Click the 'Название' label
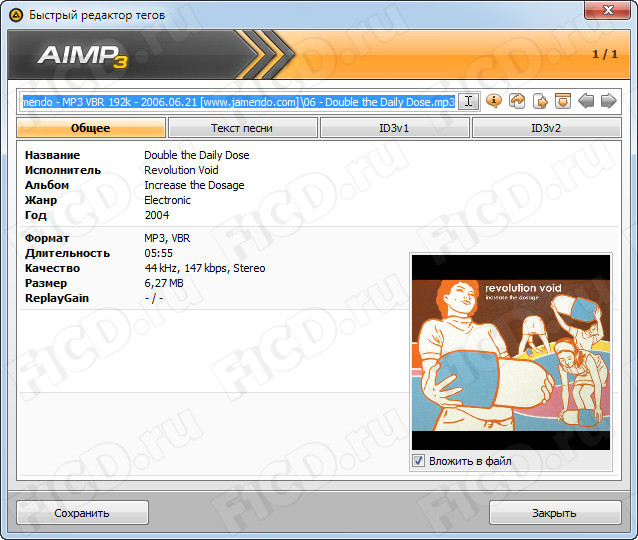 click(52, 155)
